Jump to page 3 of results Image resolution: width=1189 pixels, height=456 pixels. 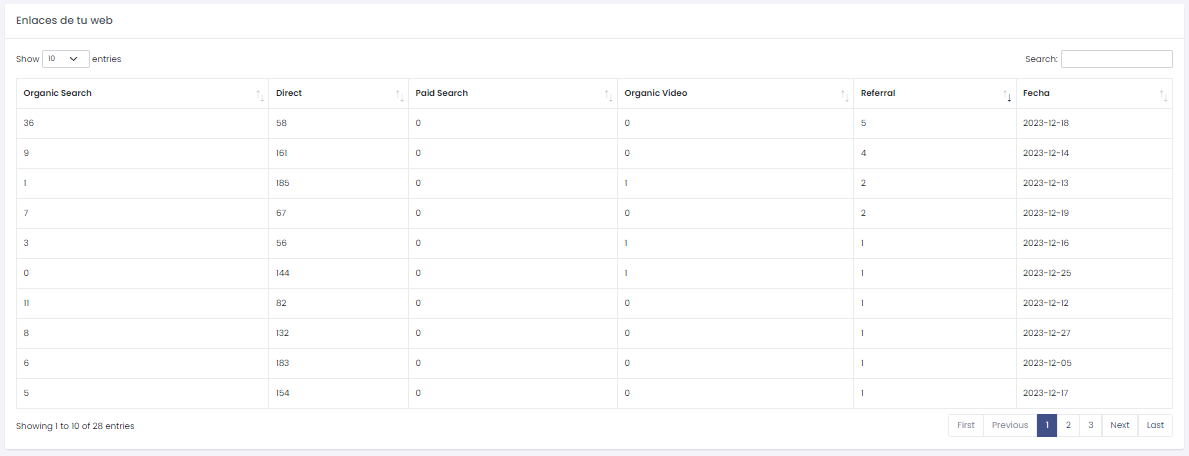[1090, 425]
